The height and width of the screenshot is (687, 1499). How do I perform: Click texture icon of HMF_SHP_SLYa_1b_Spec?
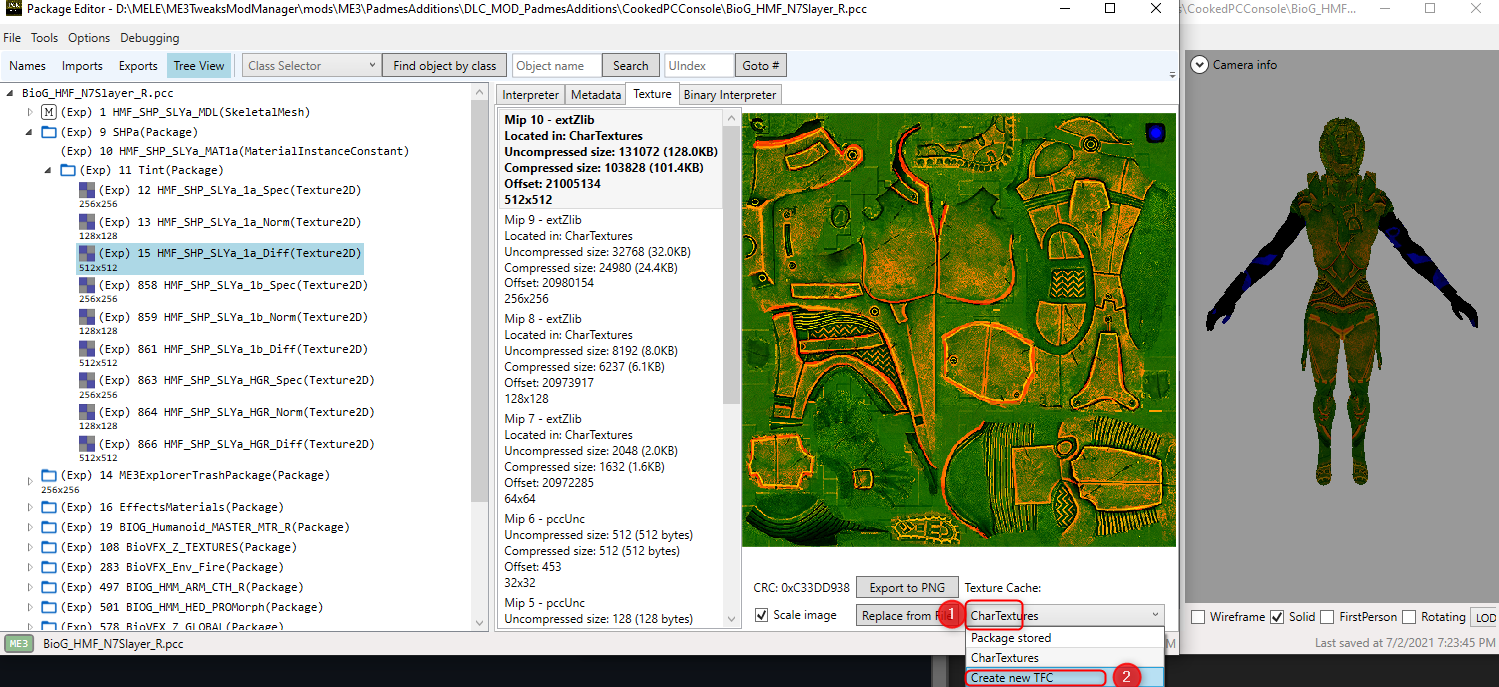(87, 285)
